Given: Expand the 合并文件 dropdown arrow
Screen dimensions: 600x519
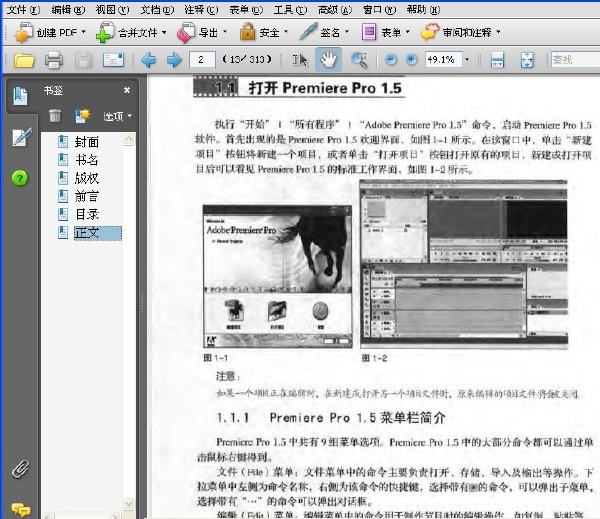Looking at the screenshot, I should click(x=164, y=32).
